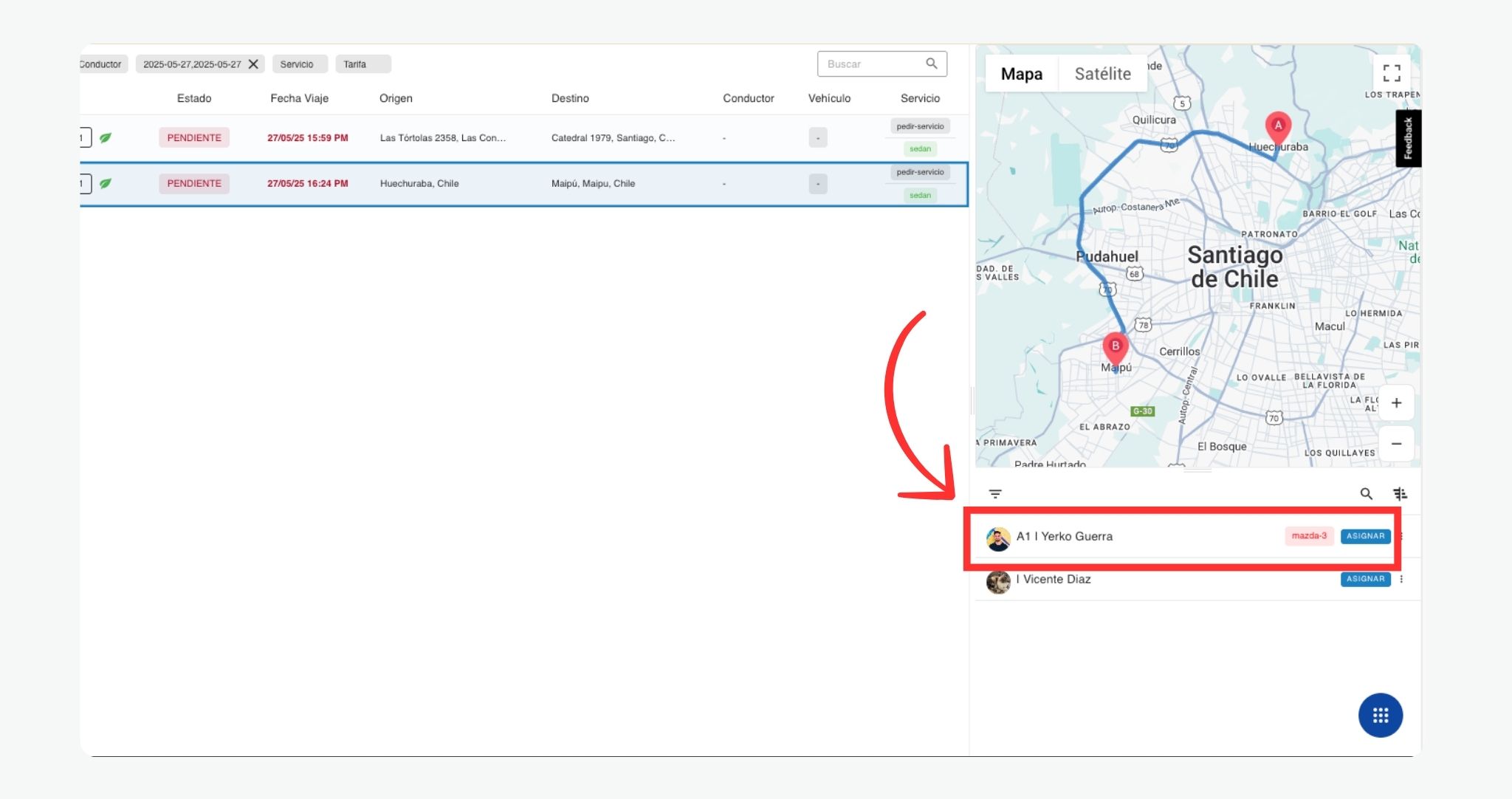Open the Feedback side tab

point(1408,138)
